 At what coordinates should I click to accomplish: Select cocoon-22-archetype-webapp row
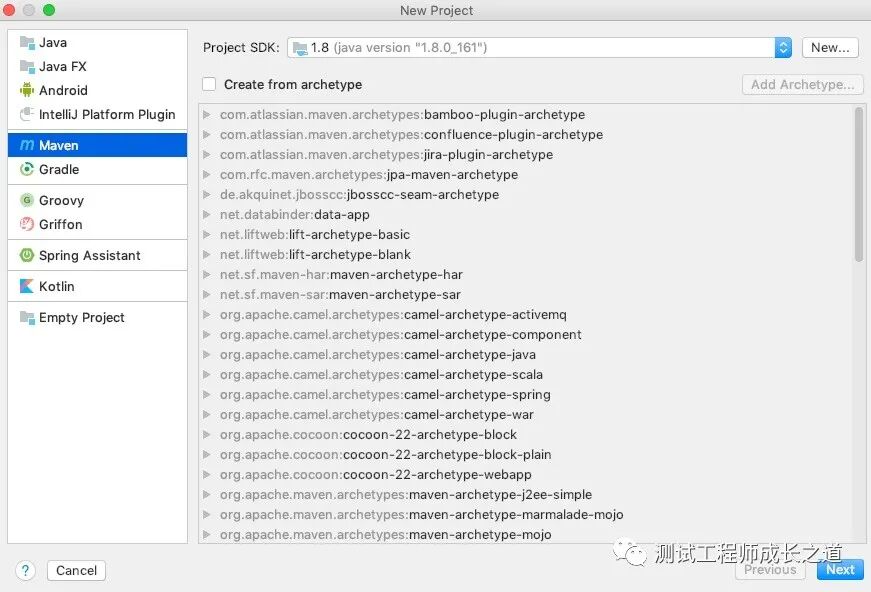coord(527,474)
